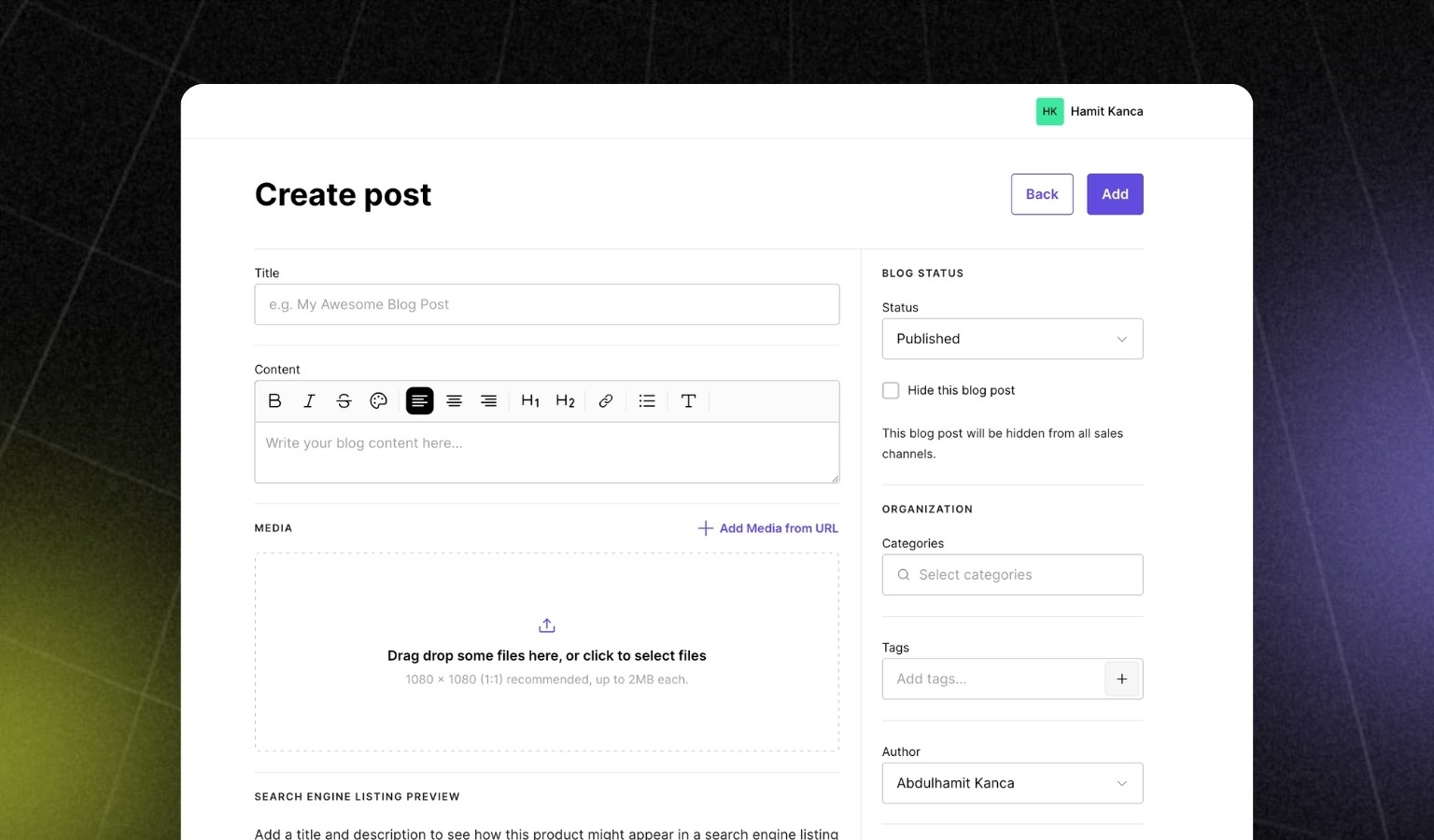Click the drag drop files upload area
1434x840 pixels.
click(x=547, y=652)
